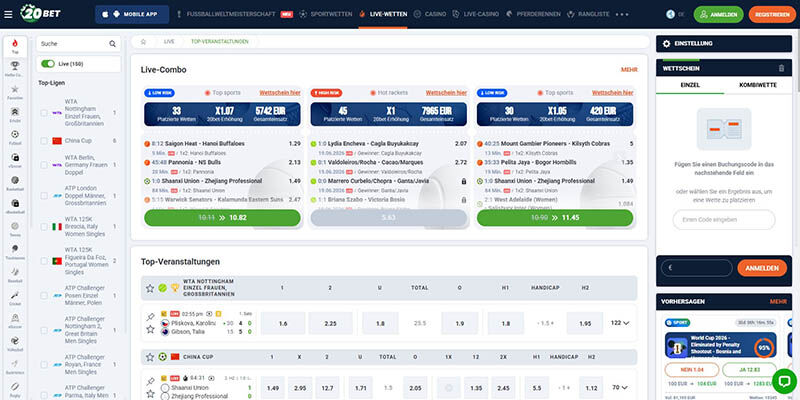Open the Top (flame) sports category

[x=15, y=46]
